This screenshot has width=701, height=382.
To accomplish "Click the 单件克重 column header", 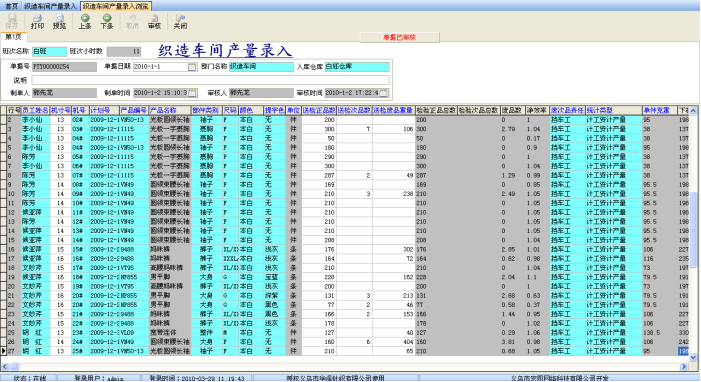I will point(659,110).
